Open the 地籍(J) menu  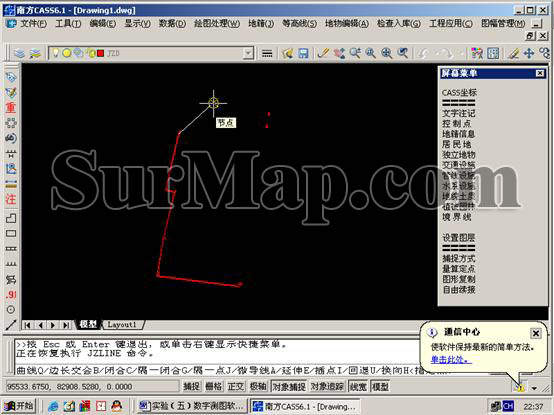pyautogui.click(x=261, y=24)
